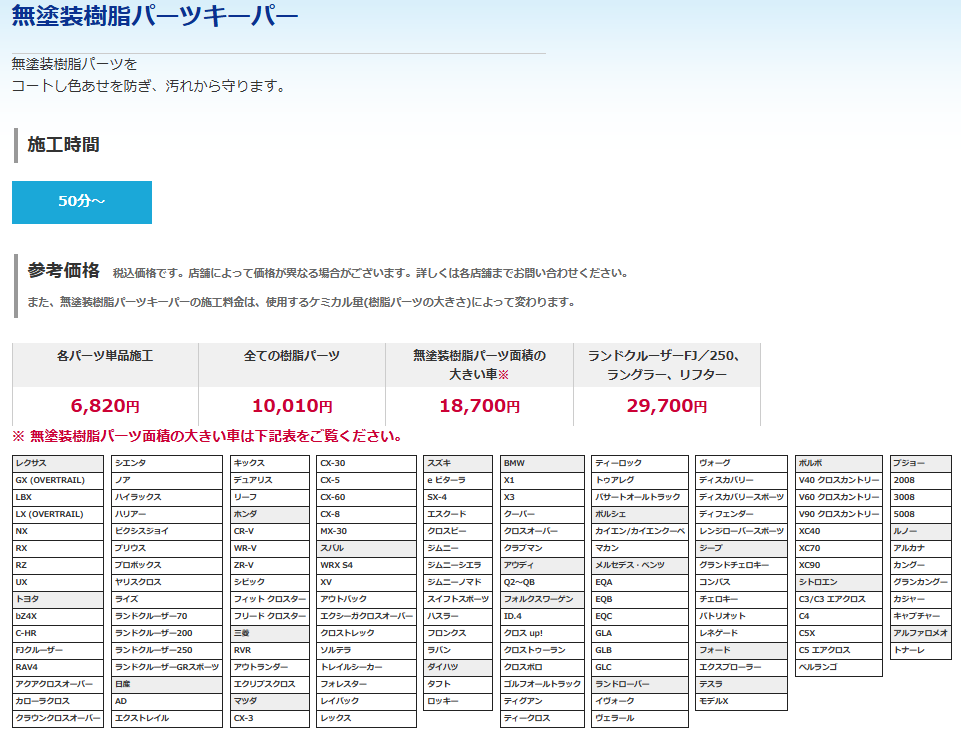Click the ディフェンダー cell
This screenshot has width=961, height=745.
(x=742, y=514)
